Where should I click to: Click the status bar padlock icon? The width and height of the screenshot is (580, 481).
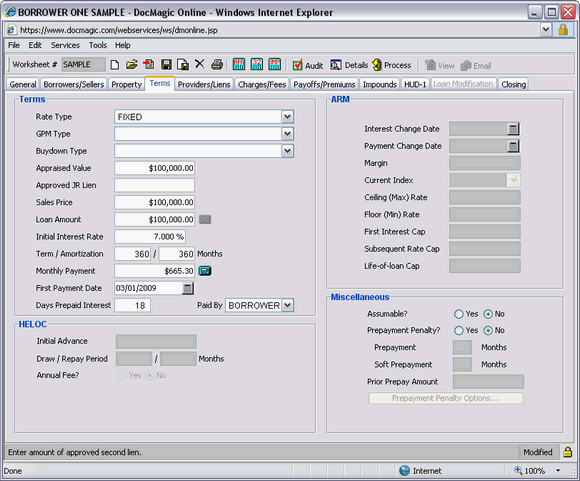pos(567,452)
